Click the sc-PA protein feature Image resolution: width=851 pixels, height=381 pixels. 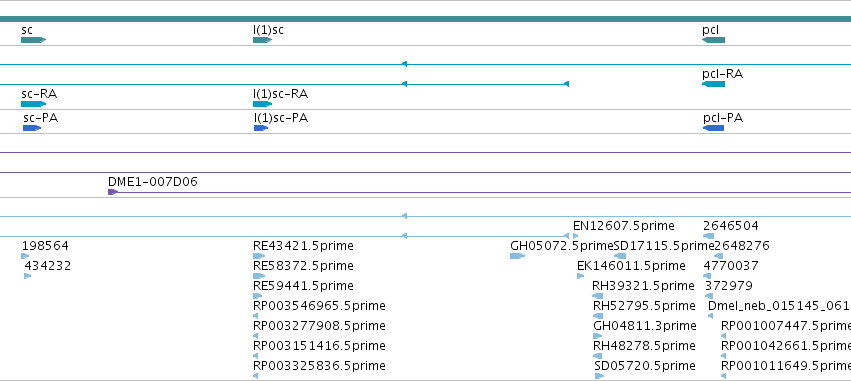[x=32, y=128]
